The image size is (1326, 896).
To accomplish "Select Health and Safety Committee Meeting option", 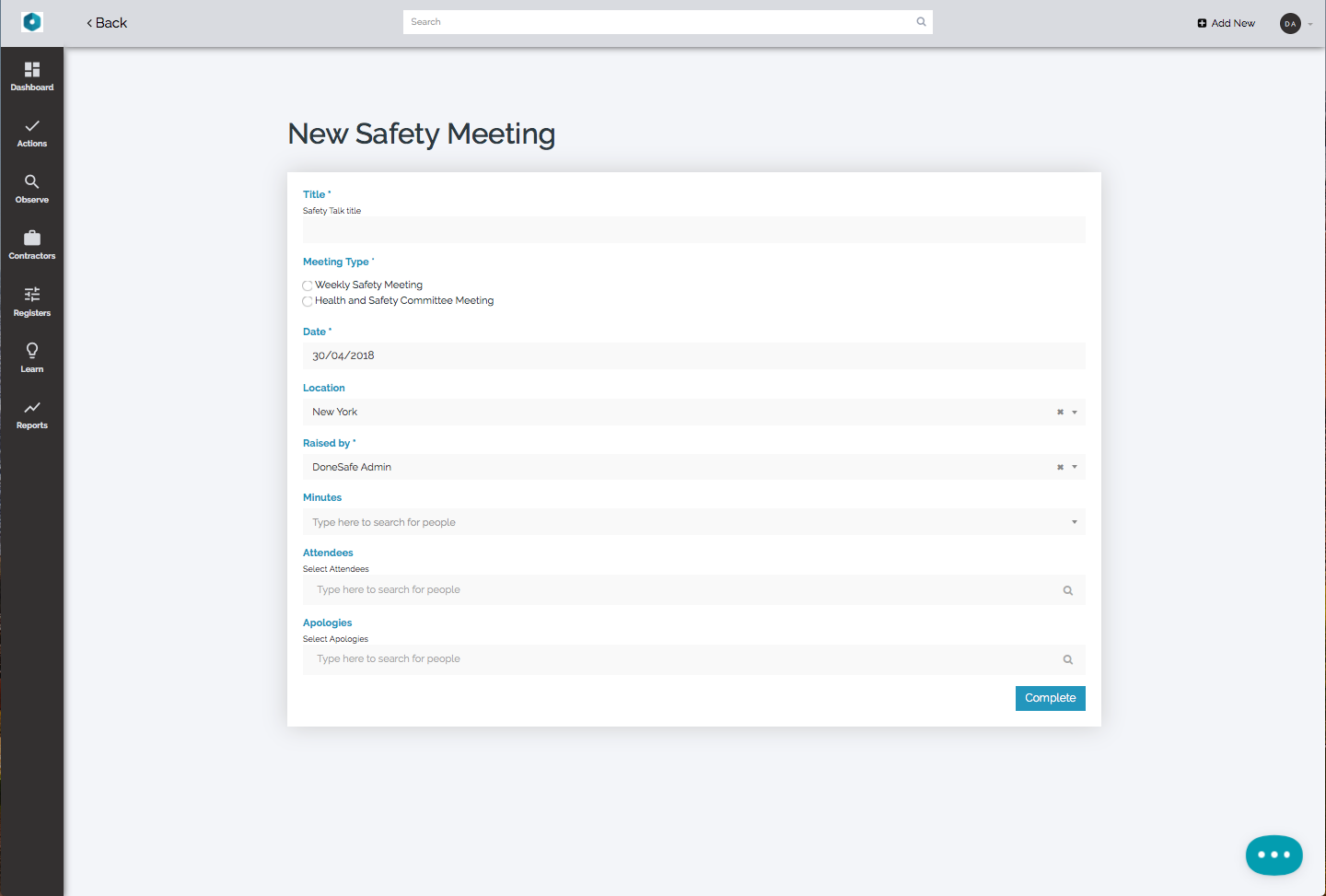I will point(308,301).
